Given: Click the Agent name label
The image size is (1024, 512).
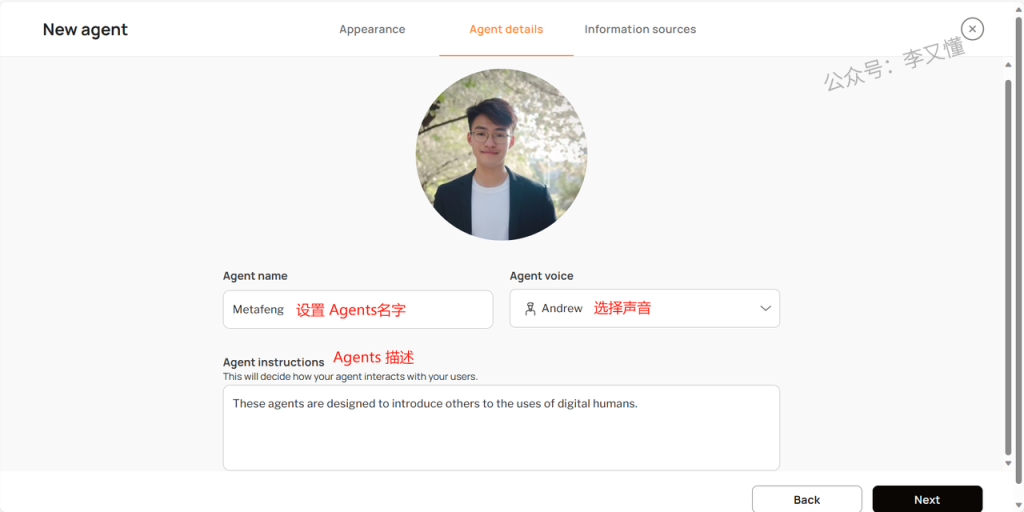Looking at the screenshot, I should pos(255,276).
